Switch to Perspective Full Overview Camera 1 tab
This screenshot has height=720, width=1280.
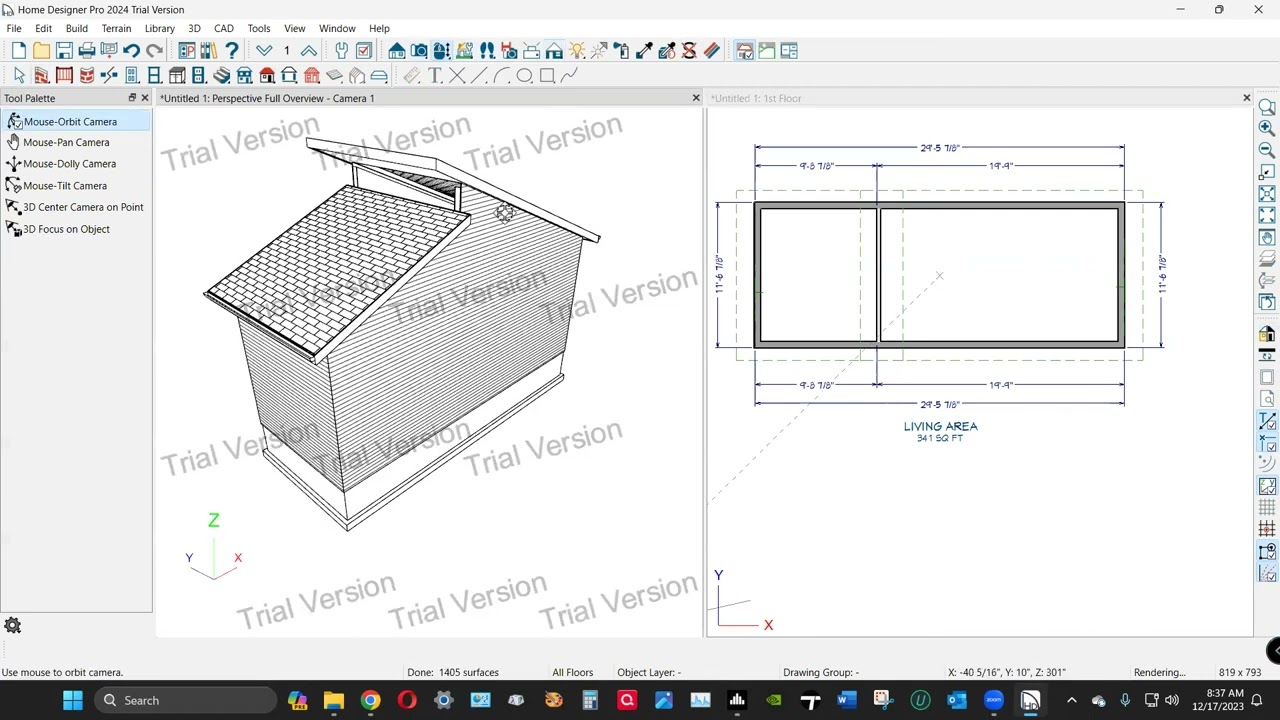(267, 98)
